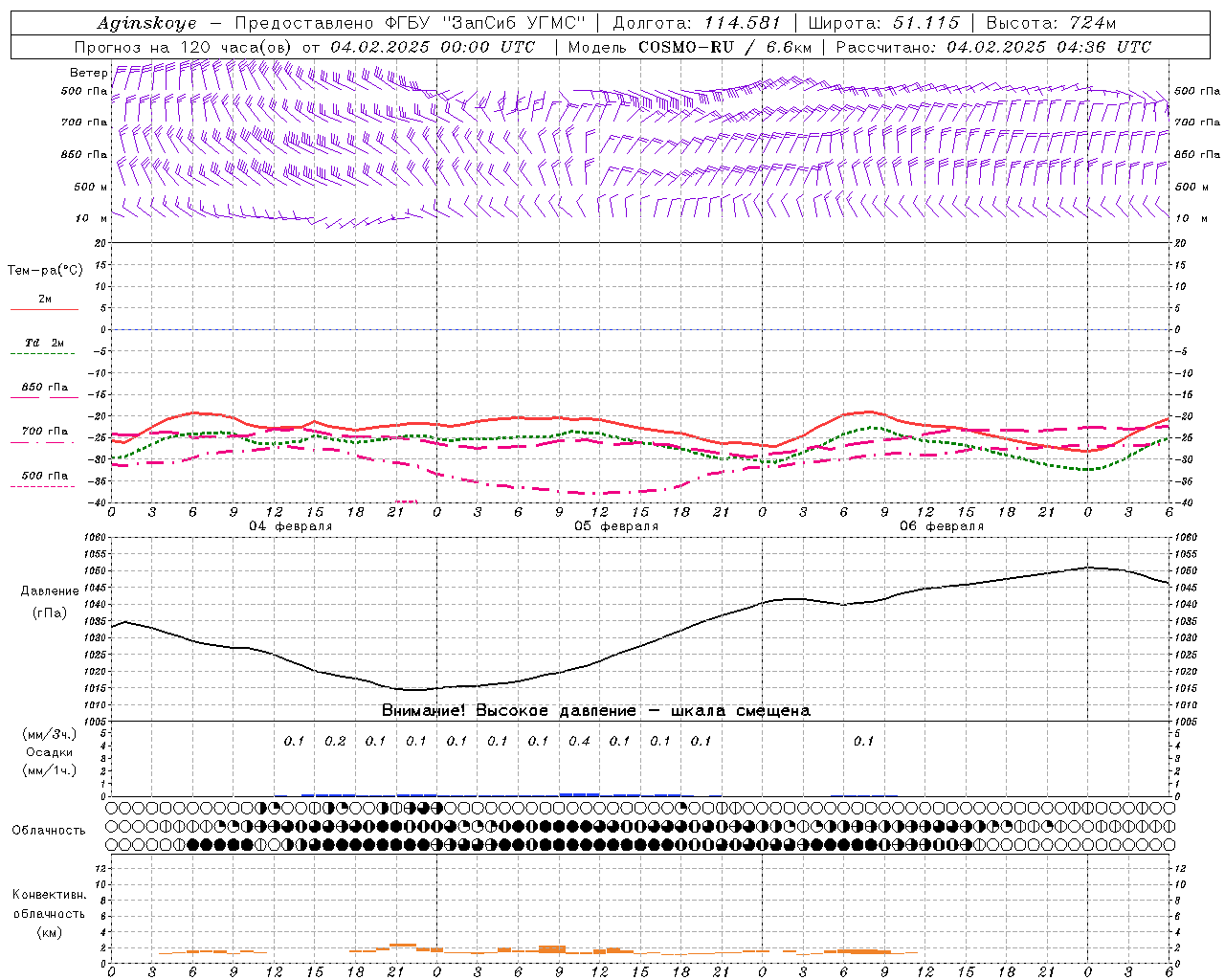This screenshot has height=980, width=1225.
Task: Click the "Тем-ра(°C)" temperature axis label
Action: coord(45,271)
